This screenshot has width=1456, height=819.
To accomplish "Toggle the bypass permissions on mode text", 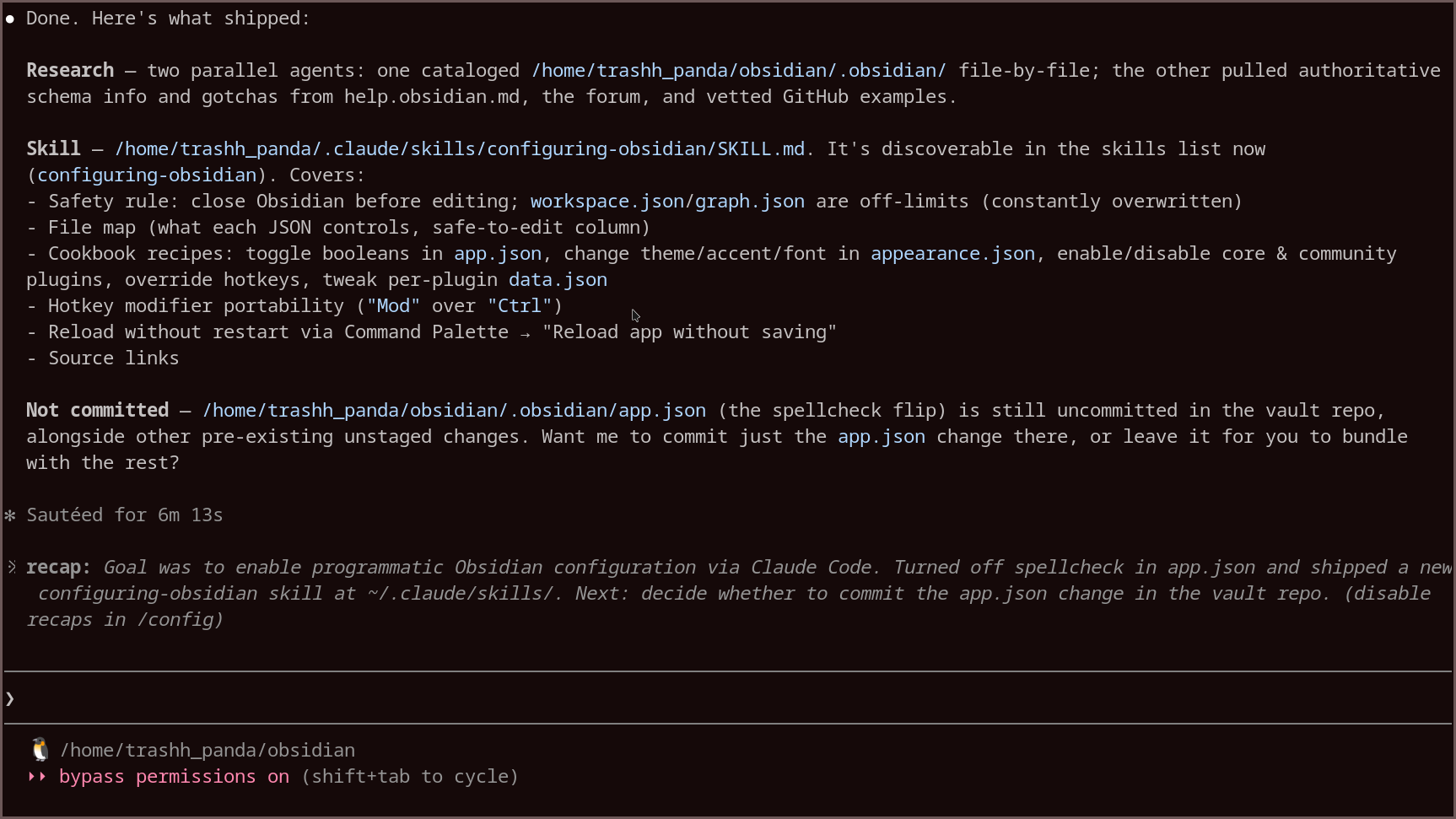I will click(x=174, y=776).
